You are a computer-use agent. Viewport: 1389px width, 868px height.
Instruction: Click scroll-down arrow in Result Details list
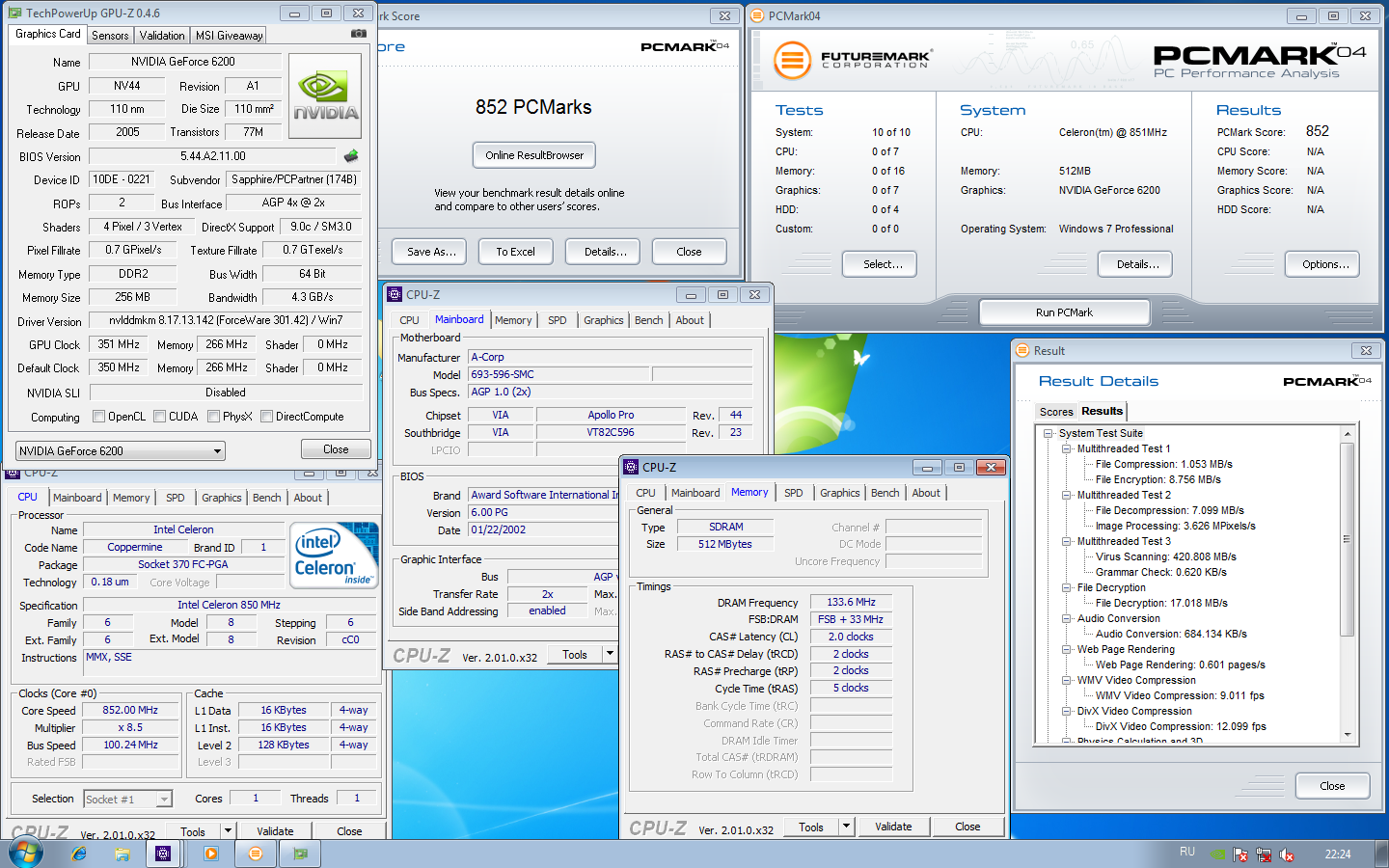1348,736
